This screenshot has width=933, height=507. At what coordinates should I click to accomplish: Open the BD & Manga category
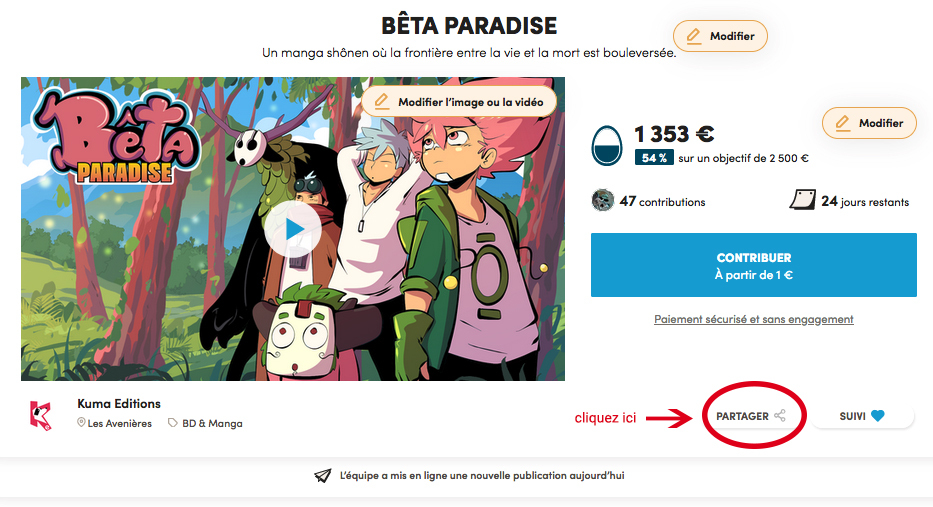click(212, 424)
